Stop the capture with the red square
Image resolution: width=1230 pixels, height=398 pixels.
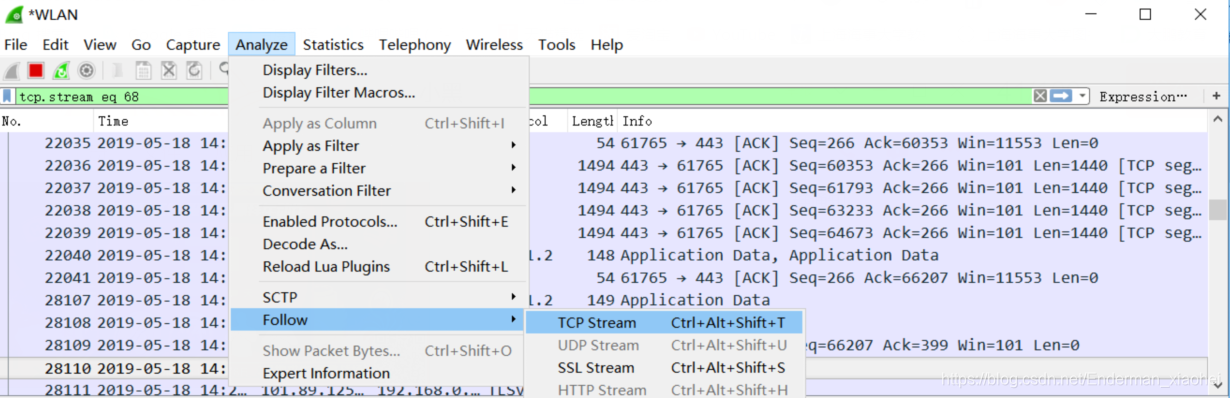(36, 70)
